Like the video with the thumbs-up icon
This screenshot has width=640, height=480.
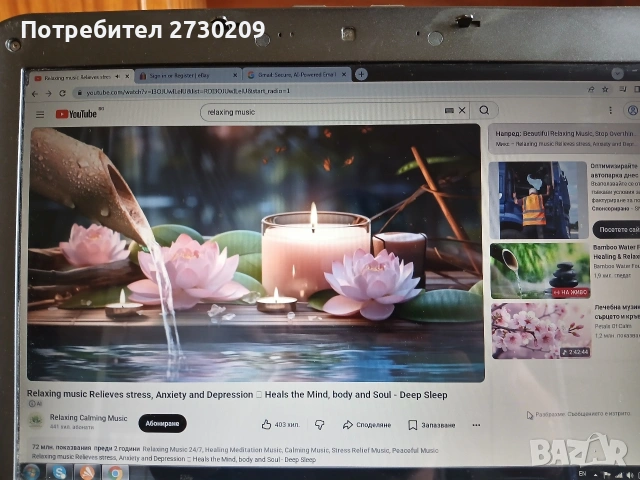(x=266, y=424)
